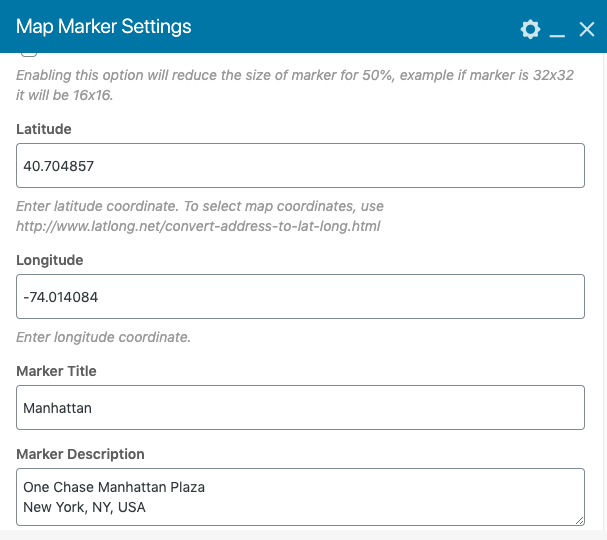Click the Marker Title field containing Manhattan

[x=300, y=407]
